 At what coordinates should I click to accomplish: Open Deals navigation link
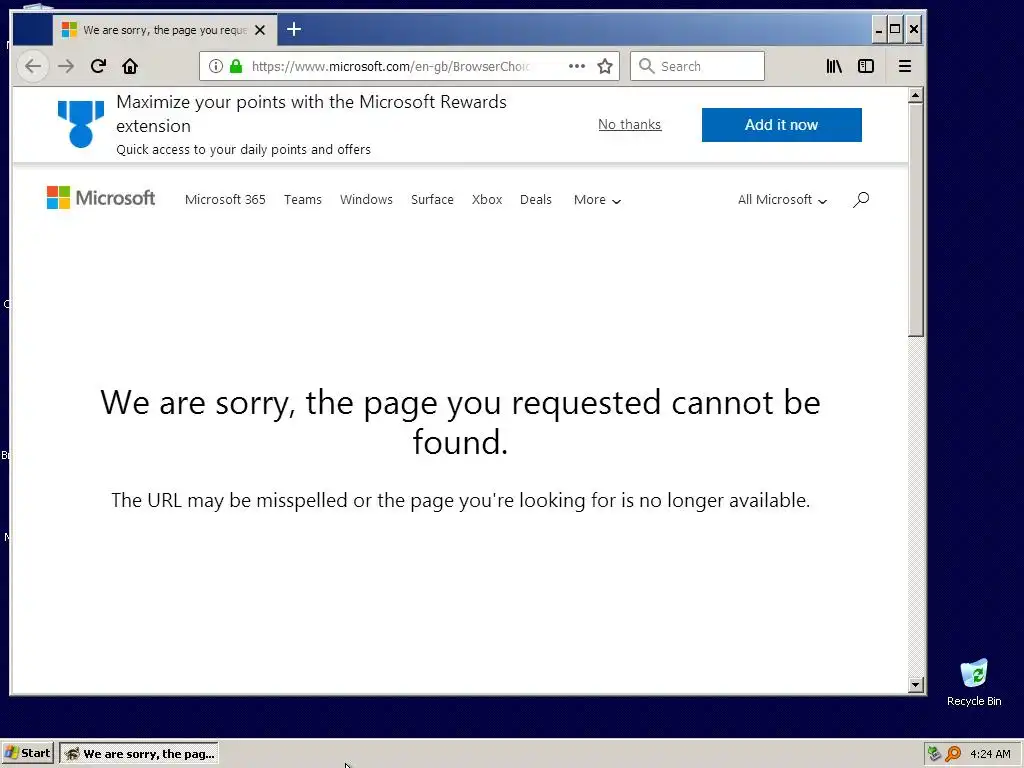tap(536, 199)
